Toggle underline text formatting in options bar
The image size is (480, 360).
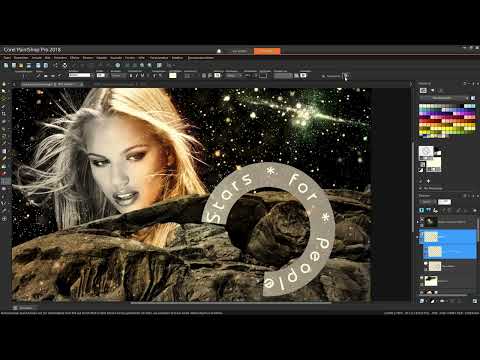[142, 76]
